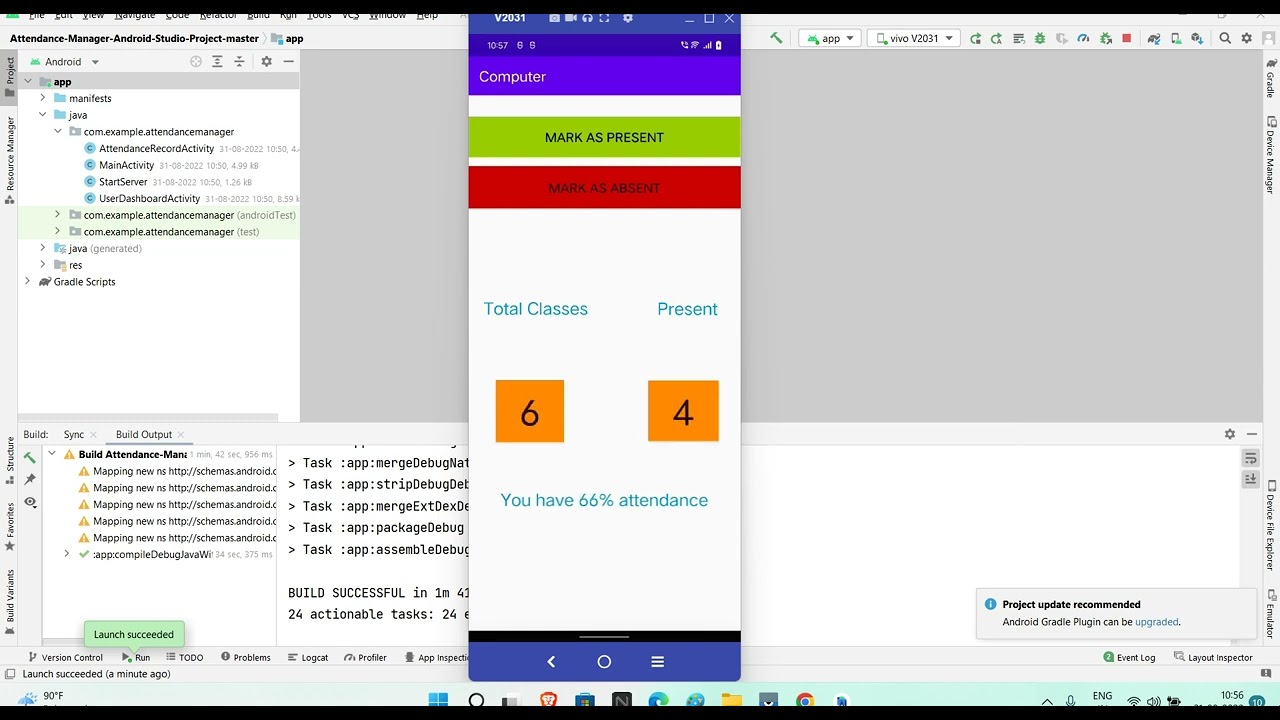Open the Navigate menu

click(x=134, y=15)
